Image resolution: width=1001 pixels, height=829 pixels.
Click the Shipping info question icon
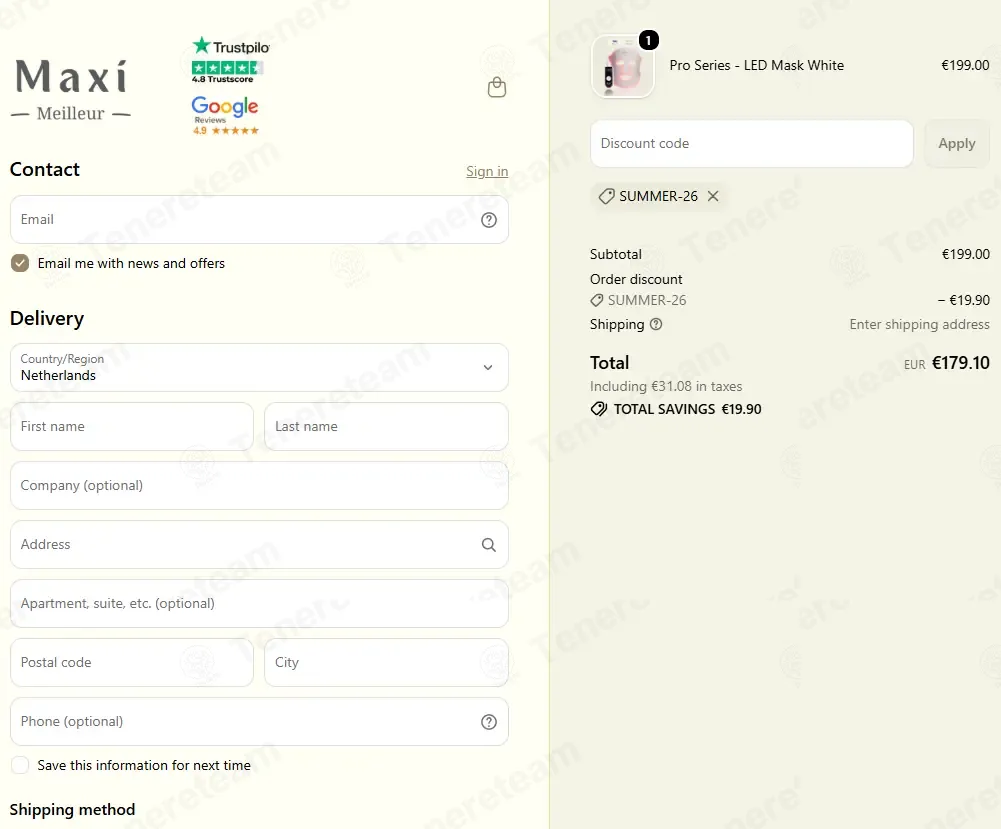pyautogui.click(x=656, y=324)
